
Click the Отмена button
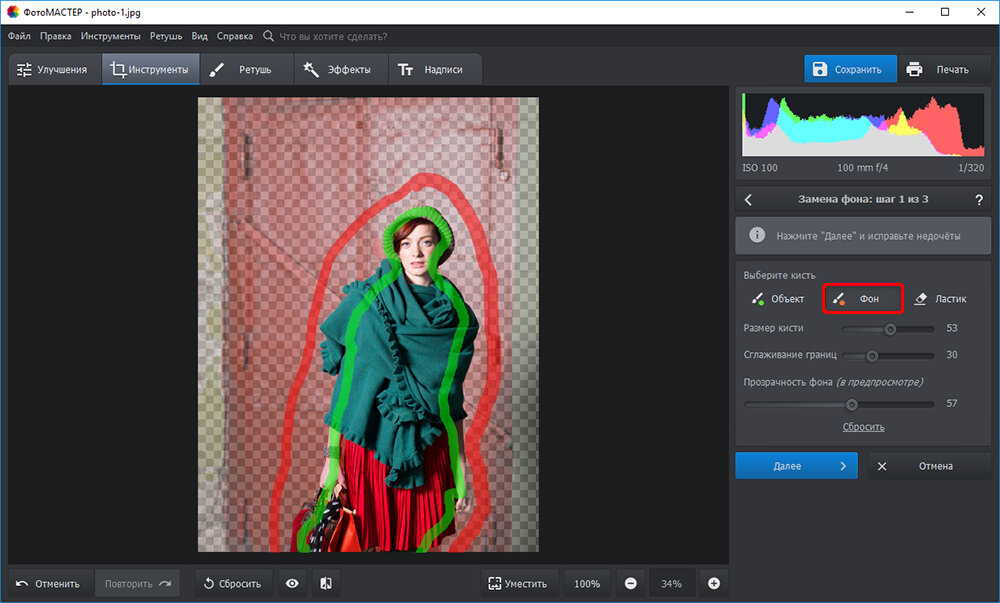(x=929, y=466)
